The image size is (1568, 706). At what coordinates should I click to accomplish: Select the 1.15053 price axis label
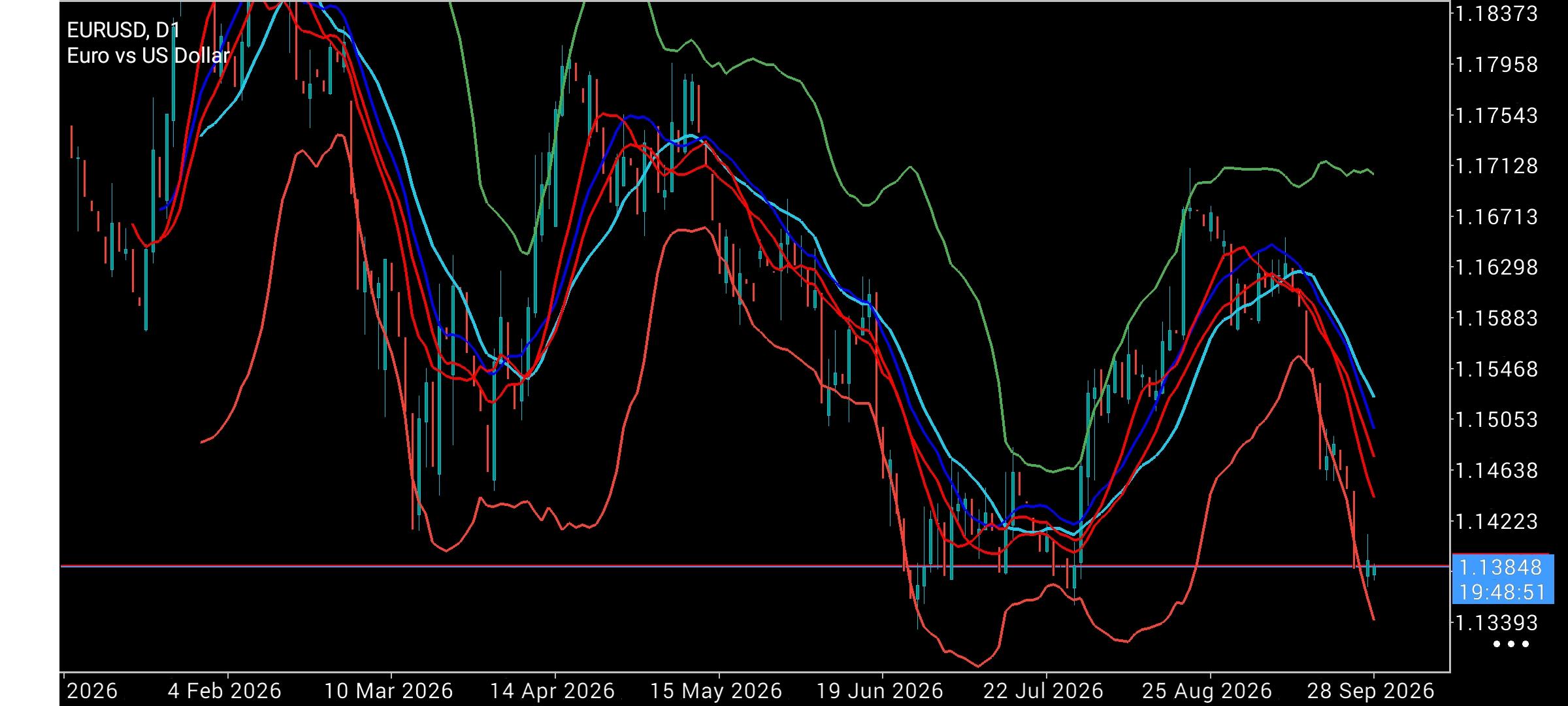[1495, 420]
